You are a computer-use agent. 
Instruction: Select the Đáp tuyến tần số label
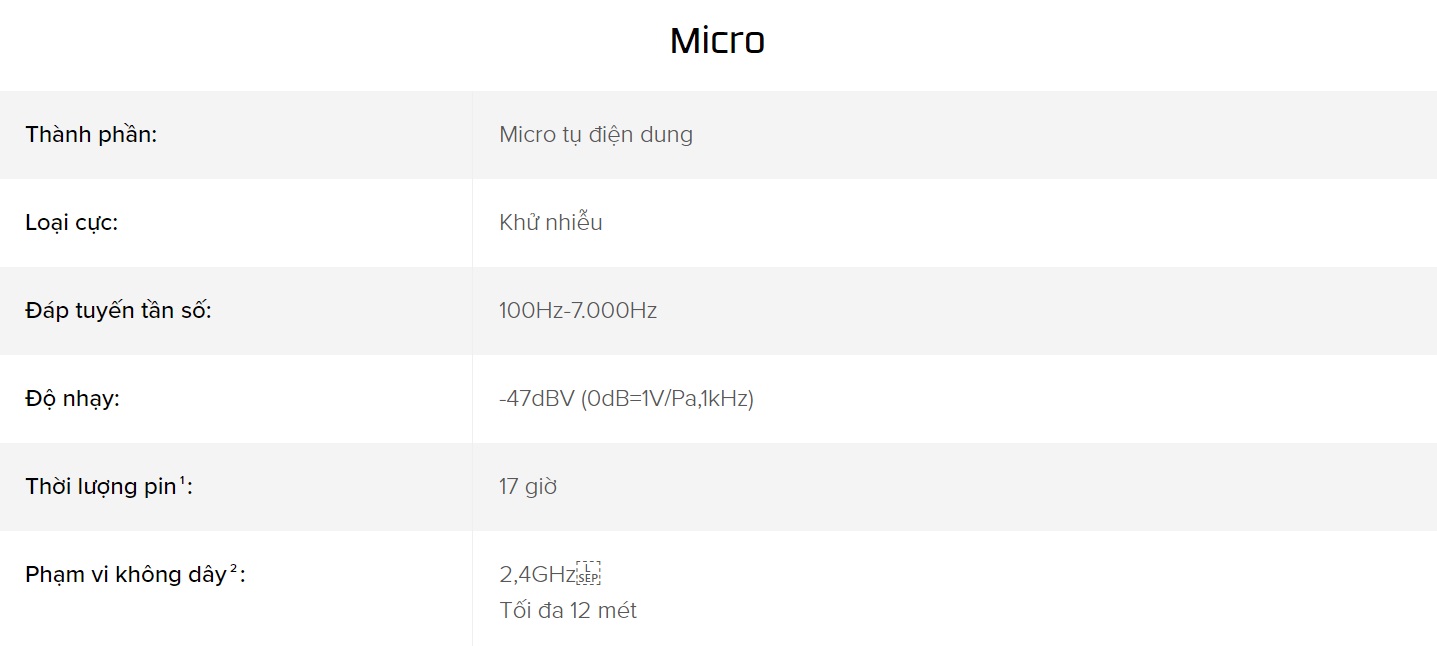118,310
